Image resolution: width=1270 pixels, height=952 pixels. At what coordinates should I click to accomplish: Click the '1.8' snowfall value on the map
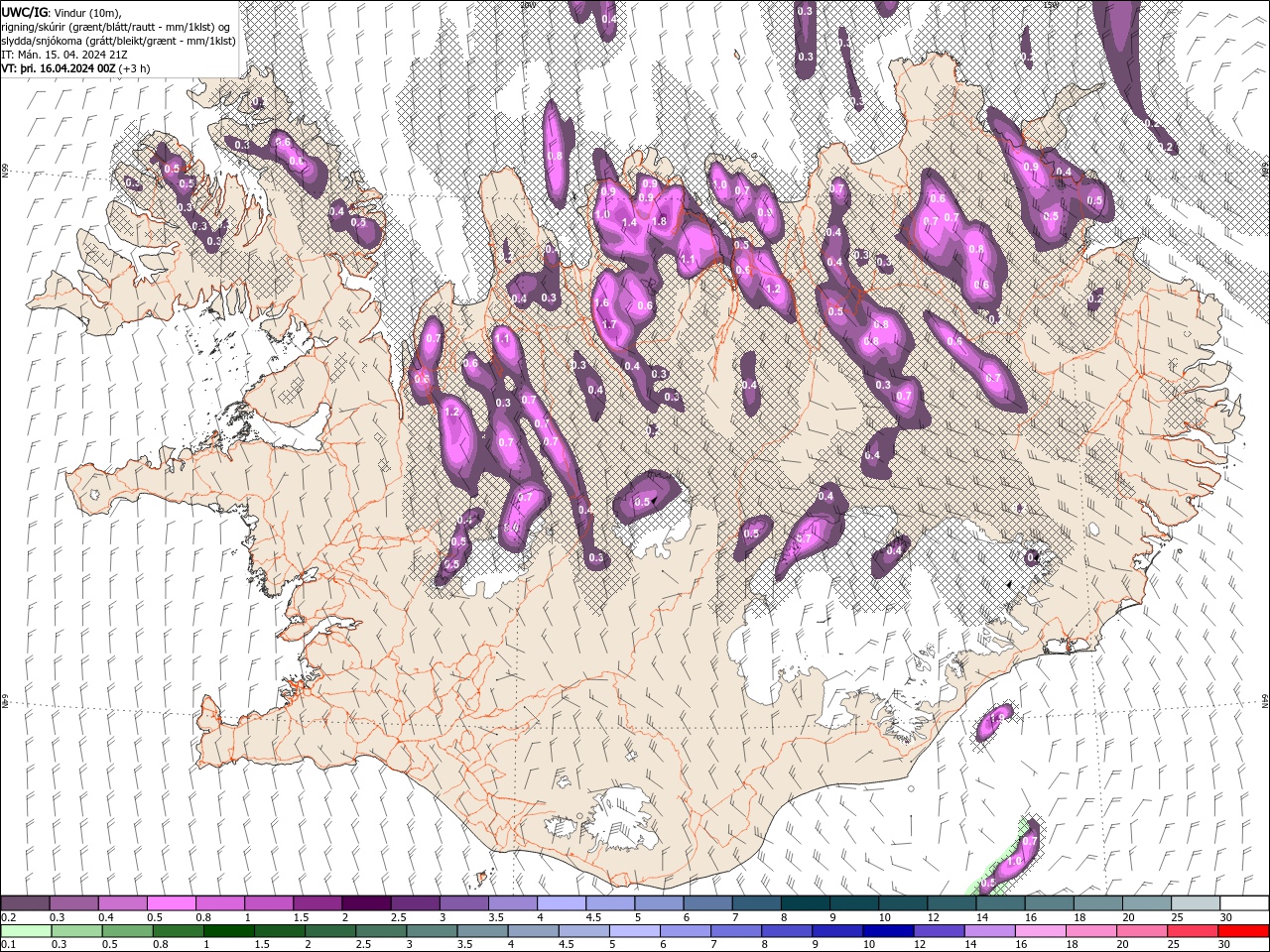pos(659,221)
